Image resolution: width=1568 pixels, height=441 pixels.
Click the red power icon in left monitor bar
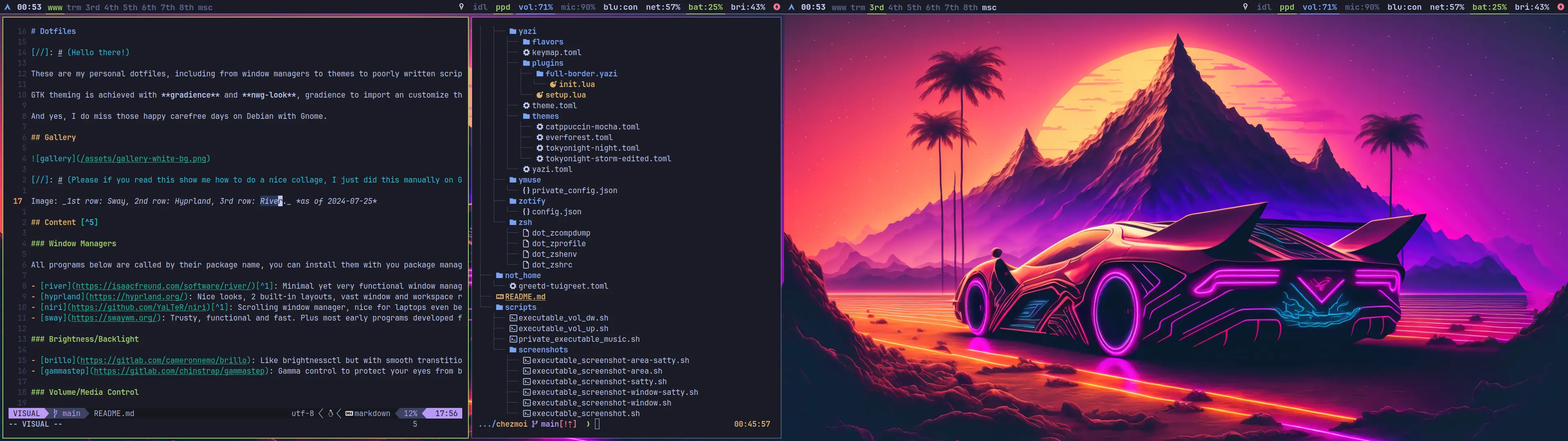tap(777, 7)
